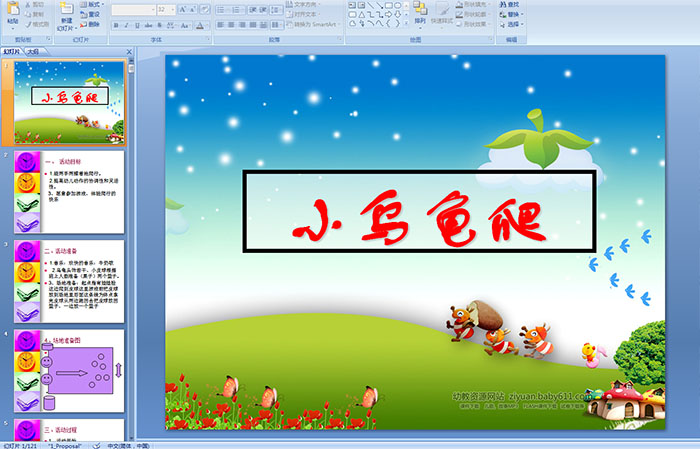
Task: Click the Paste clipboard icon
Action: (x=13, y=9)
